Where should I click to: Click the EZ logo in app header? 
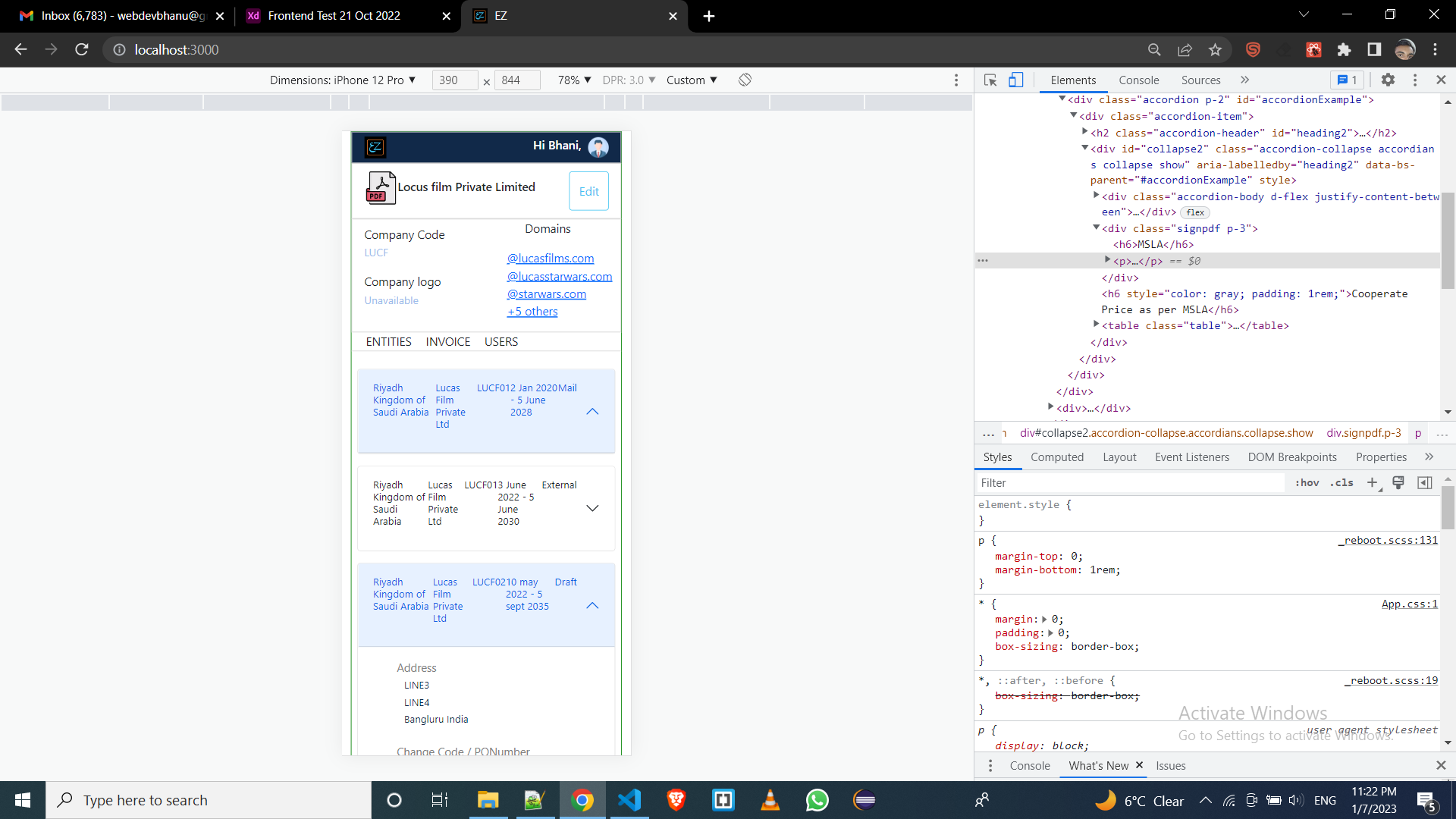pos(375,147)
